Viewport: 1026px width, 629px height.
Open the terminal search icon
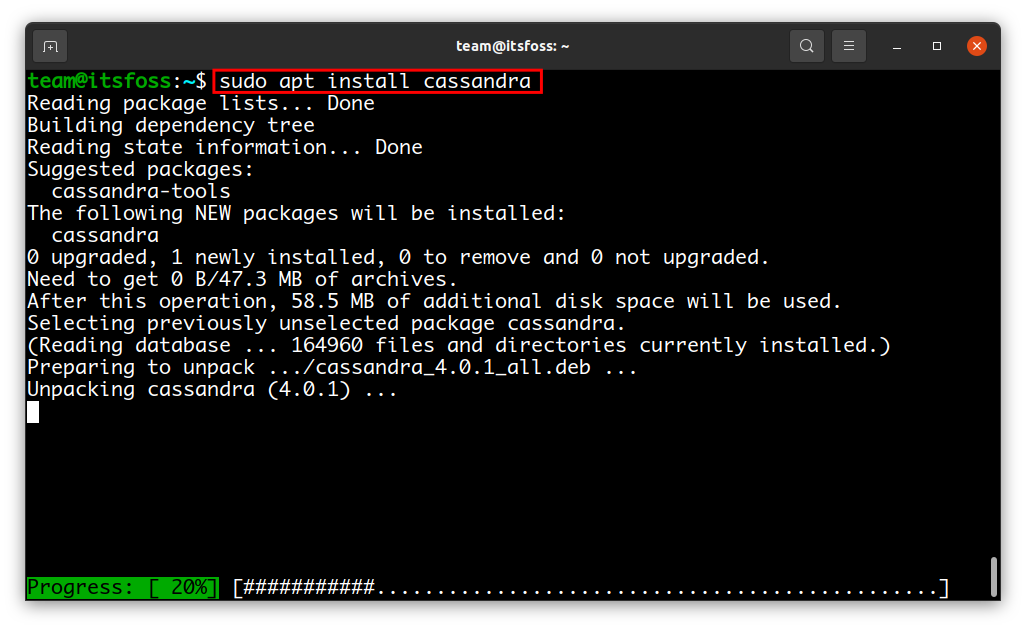806,46
